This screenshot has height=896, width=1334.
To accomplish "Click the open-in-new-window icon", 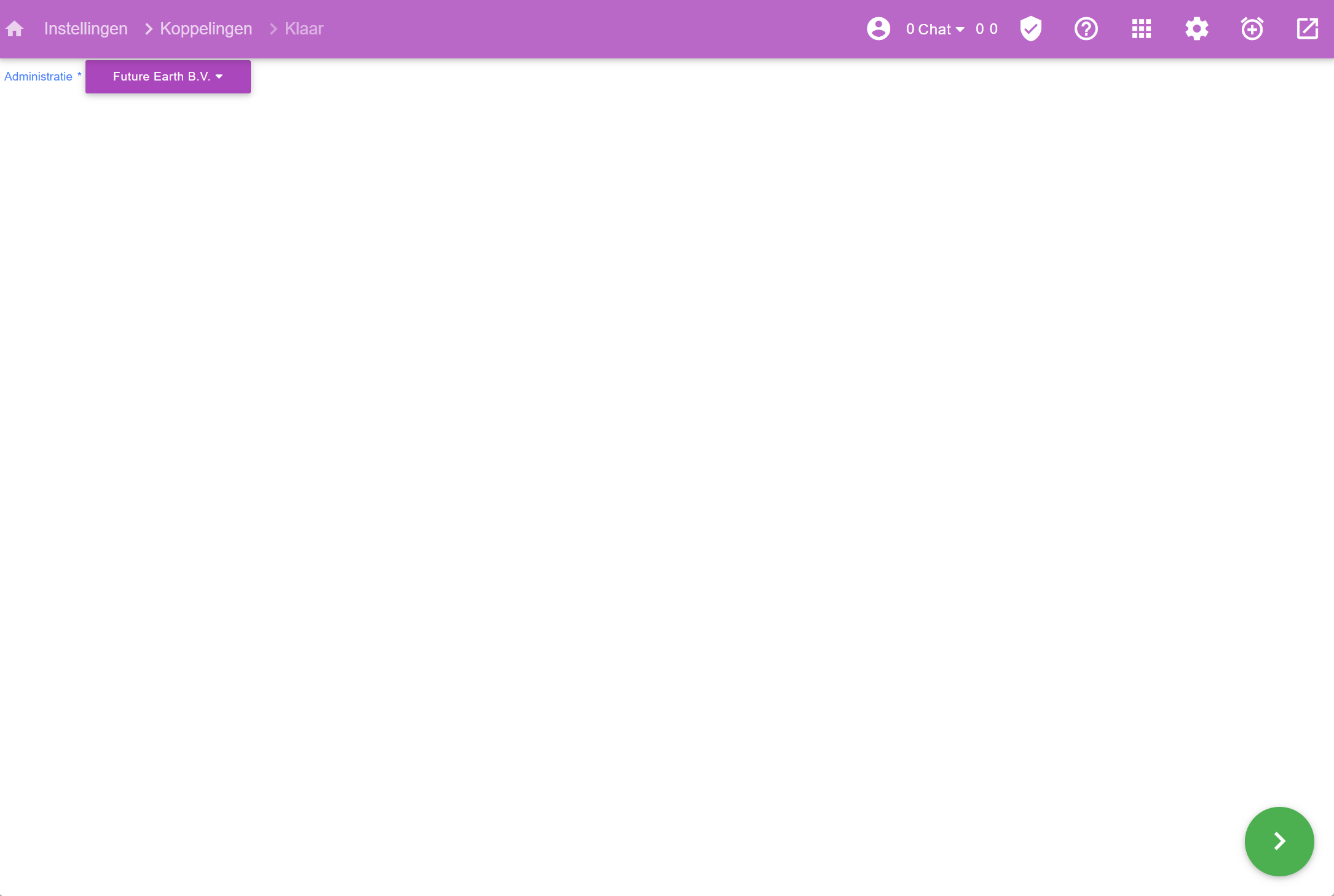I will pyautogui.click(x=1307, y=29).
